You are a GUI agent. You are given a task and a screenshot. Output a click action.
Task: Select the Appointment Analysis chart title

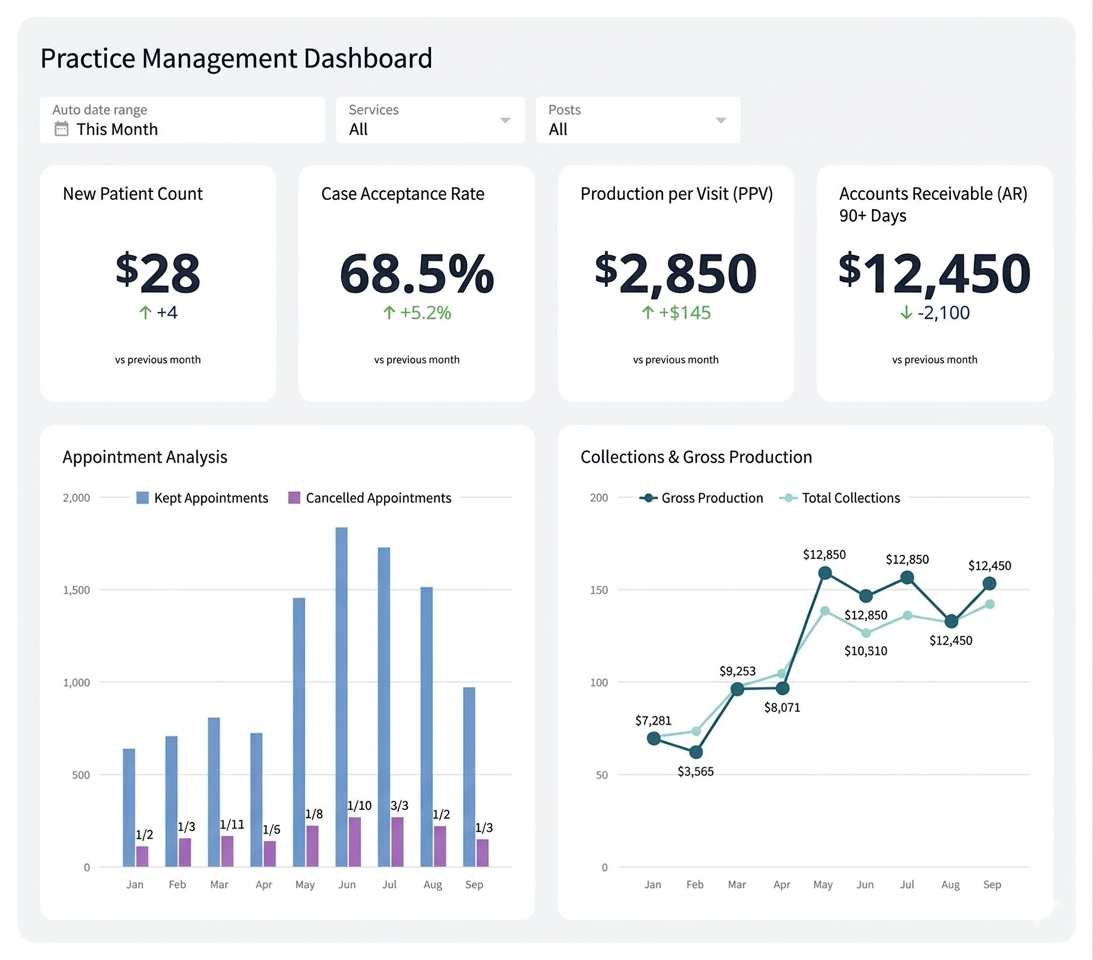145,457
